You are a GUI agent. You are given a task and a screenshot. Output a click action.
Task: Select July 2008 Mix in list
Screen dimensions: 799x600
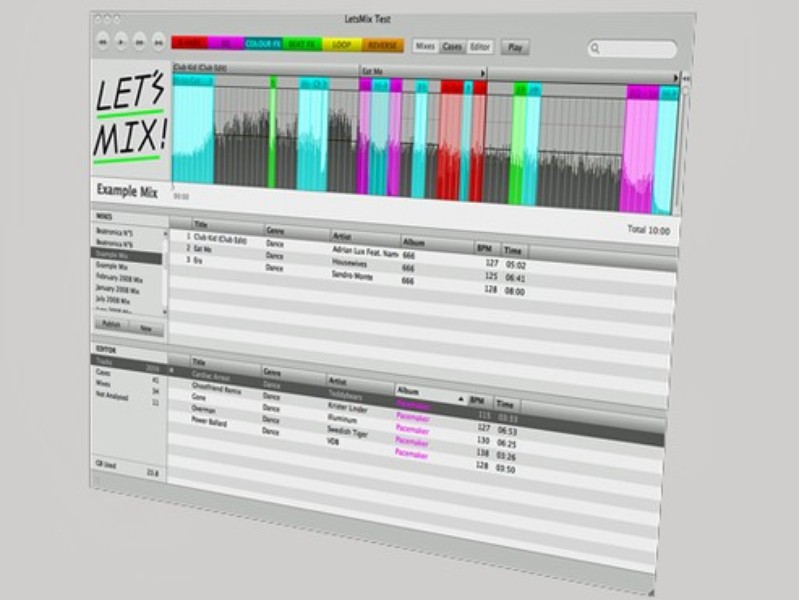[113, 300]
